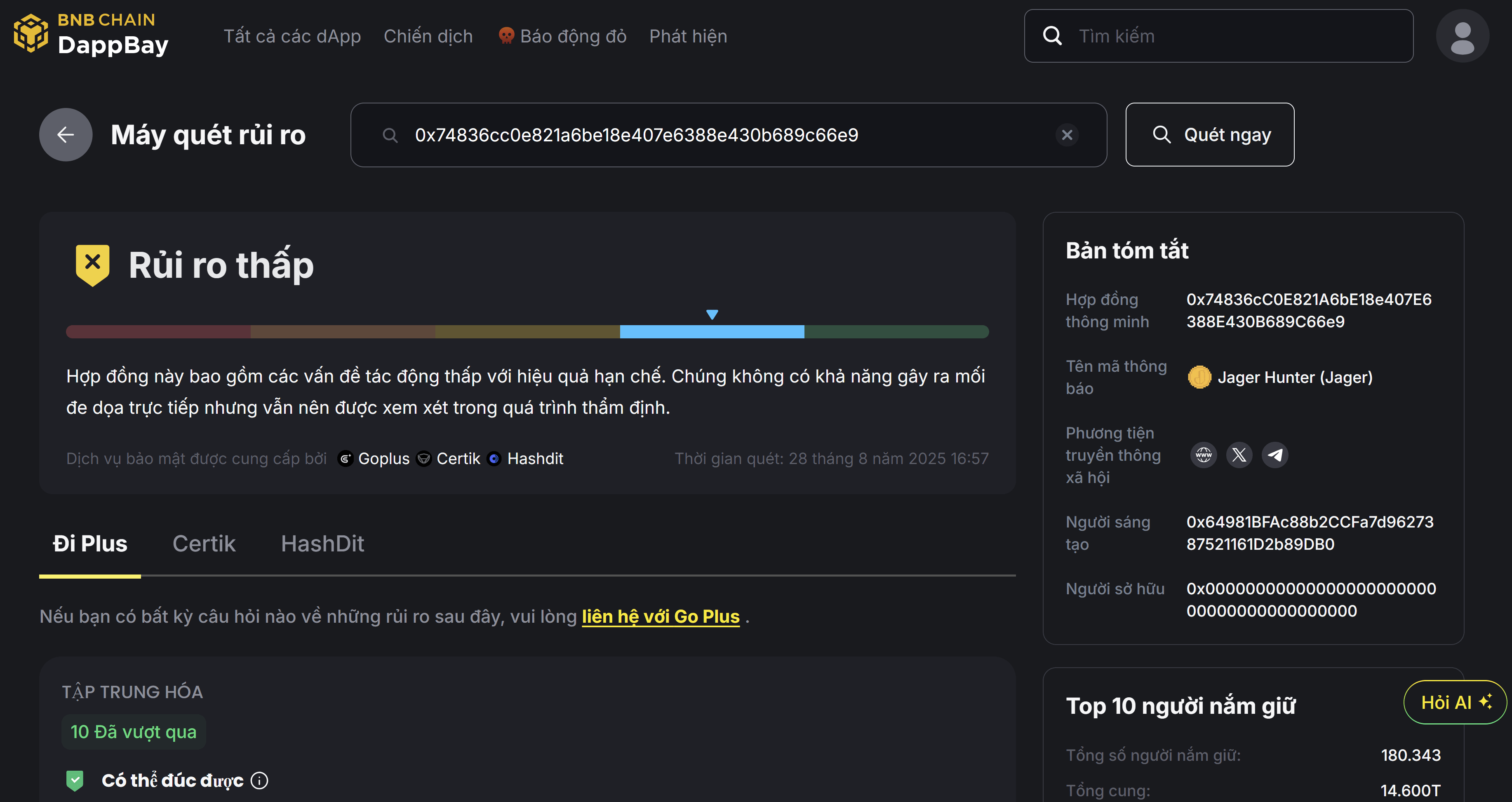
Task: Click the total holders value 180.343
Action: [x=1411, y=755]
